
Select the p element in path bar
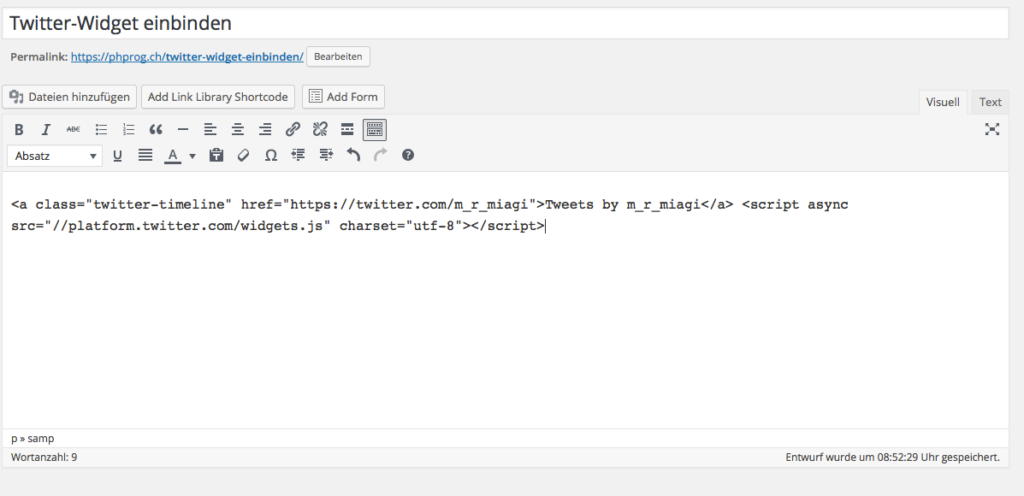pos(14,439)
